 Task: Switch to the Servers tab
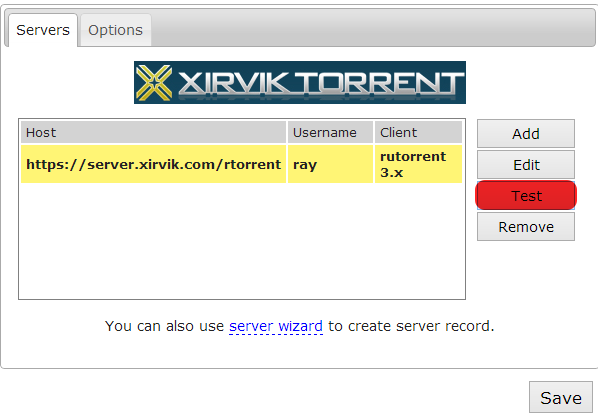click(x=43, y=30)
